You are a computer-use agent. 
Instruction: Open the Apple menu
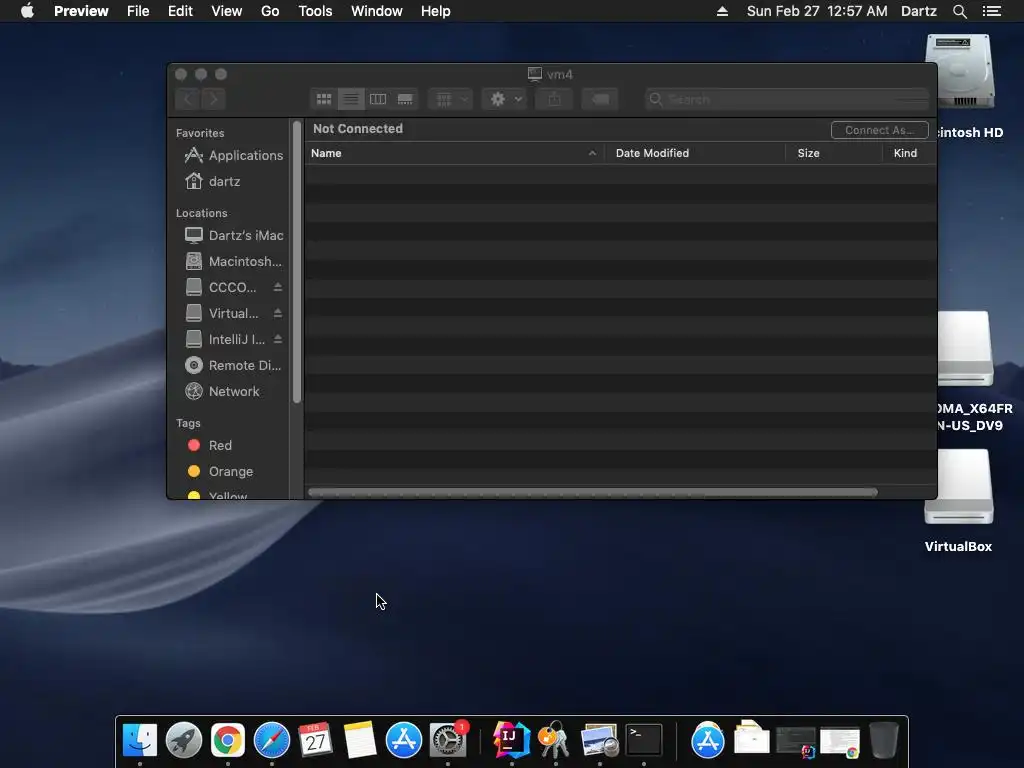click(27, 11)
